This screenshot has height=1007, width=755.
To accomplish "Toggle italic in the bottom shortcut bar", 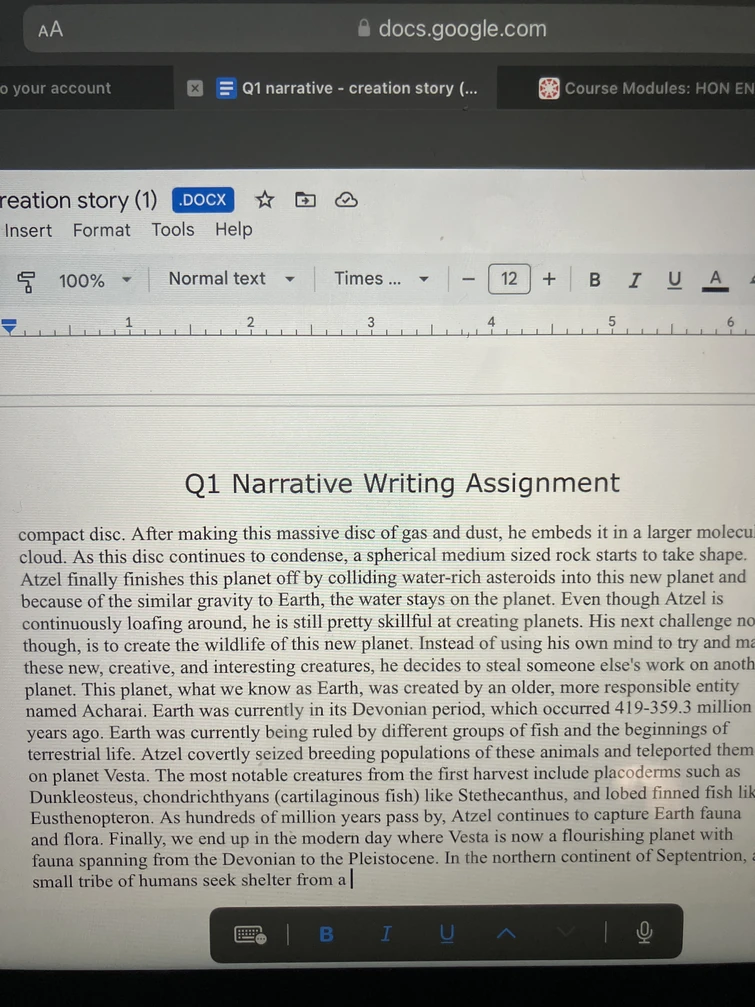I will point(386,933).
